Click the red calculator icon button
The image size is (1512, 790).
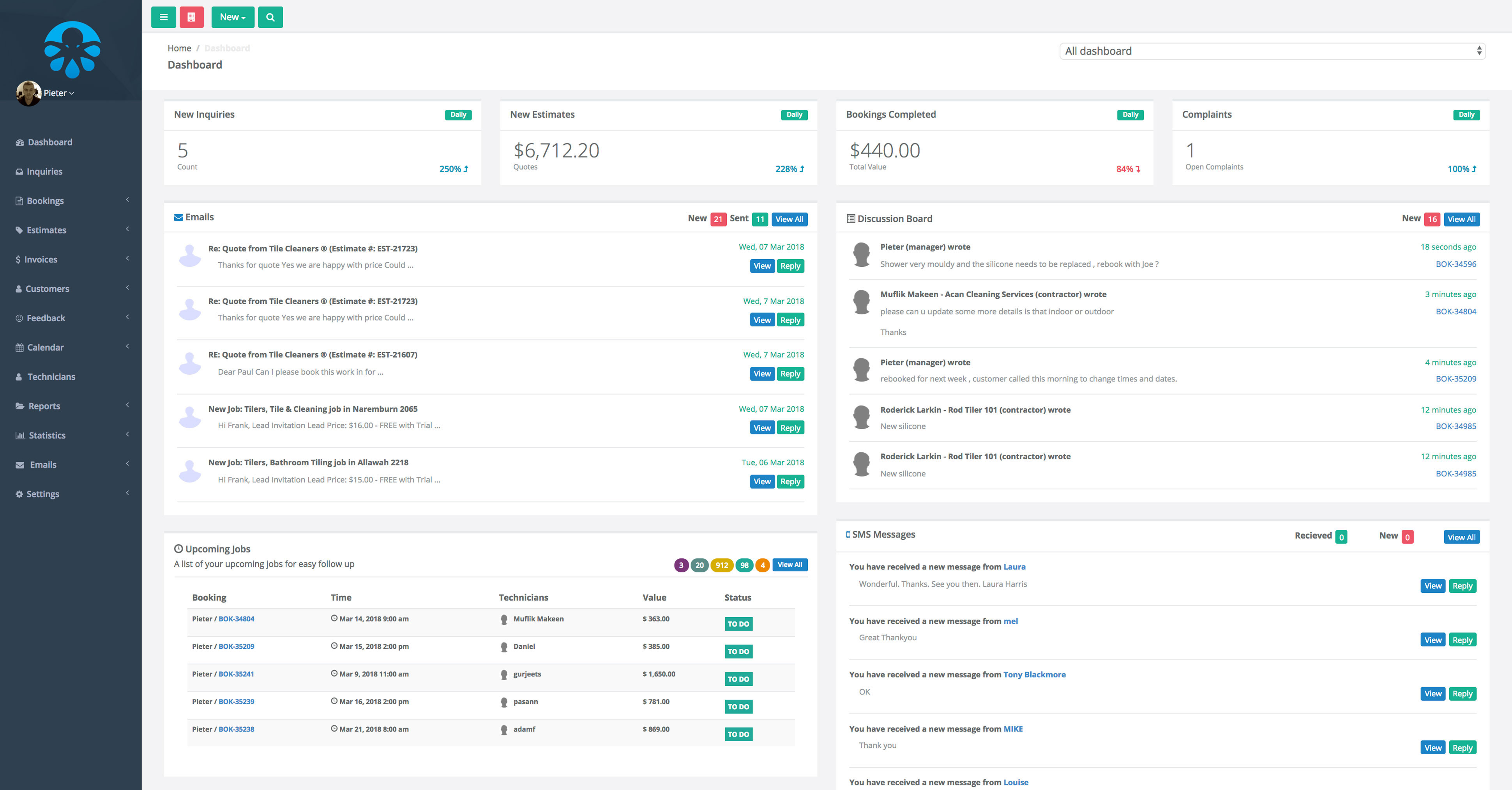tap(191, 17)
